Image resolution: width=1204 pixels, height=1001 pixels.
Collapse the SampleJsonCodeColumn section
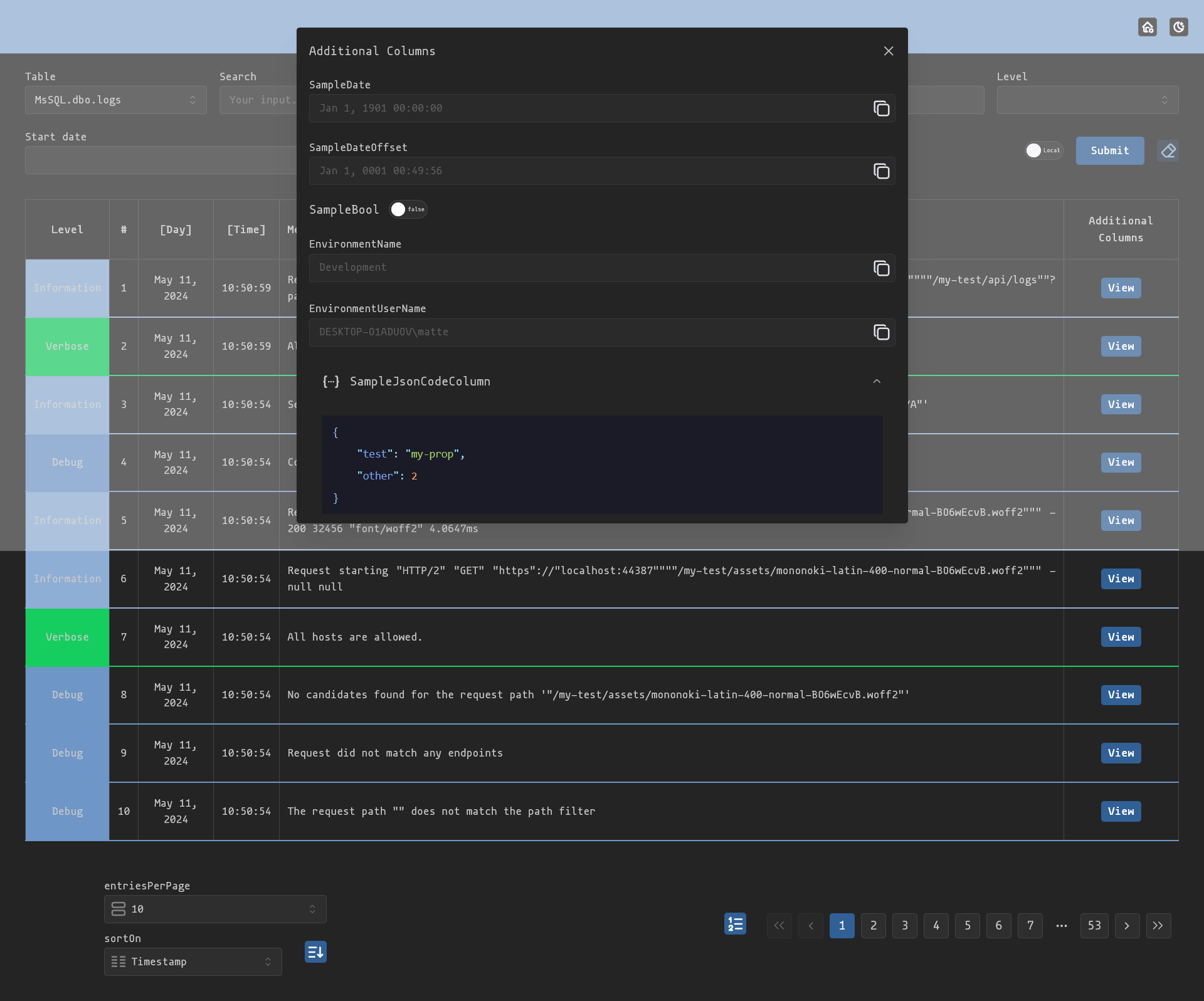tap(877, 381)
